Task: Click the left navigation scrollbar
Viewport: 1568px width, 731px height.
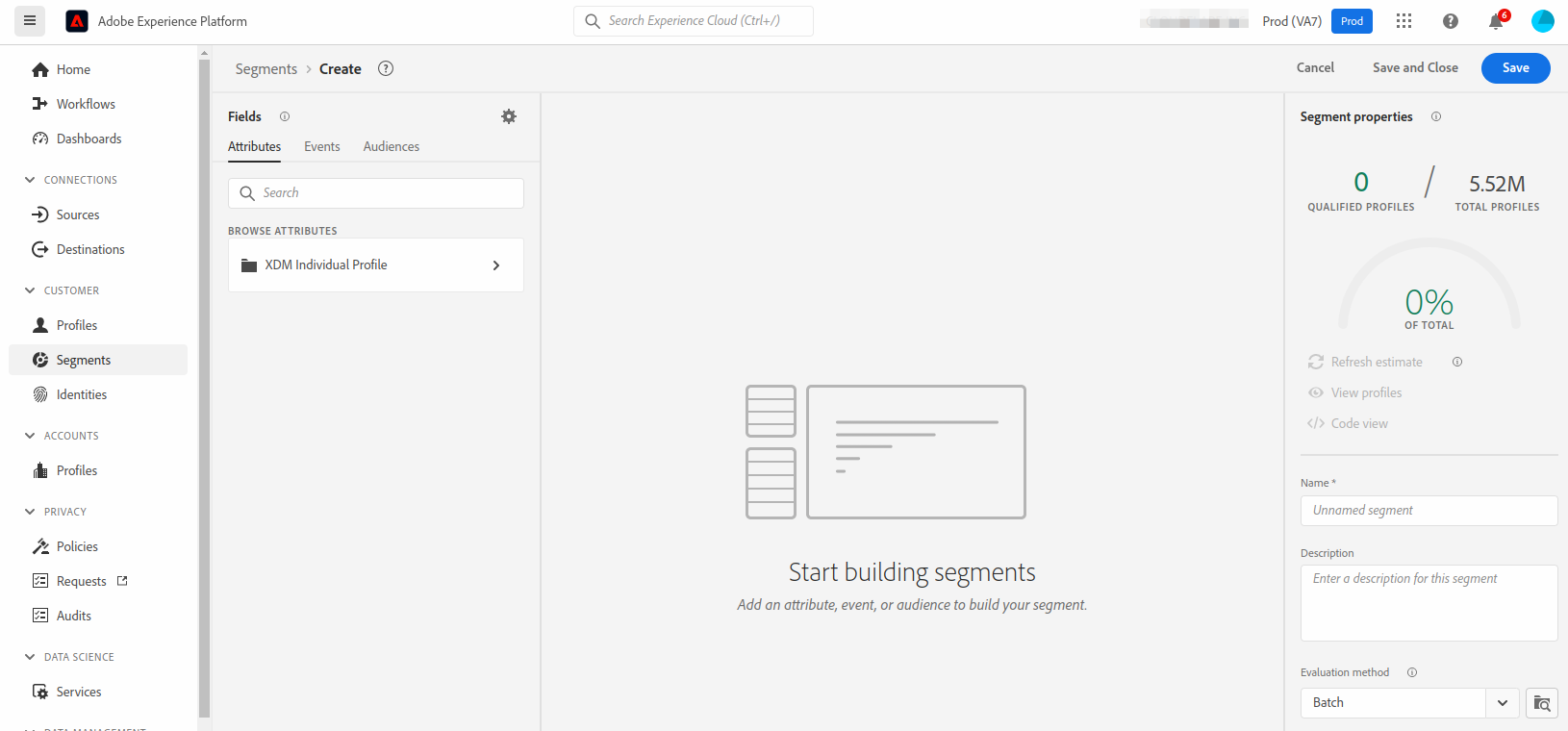Action: (x=204, y=385)
